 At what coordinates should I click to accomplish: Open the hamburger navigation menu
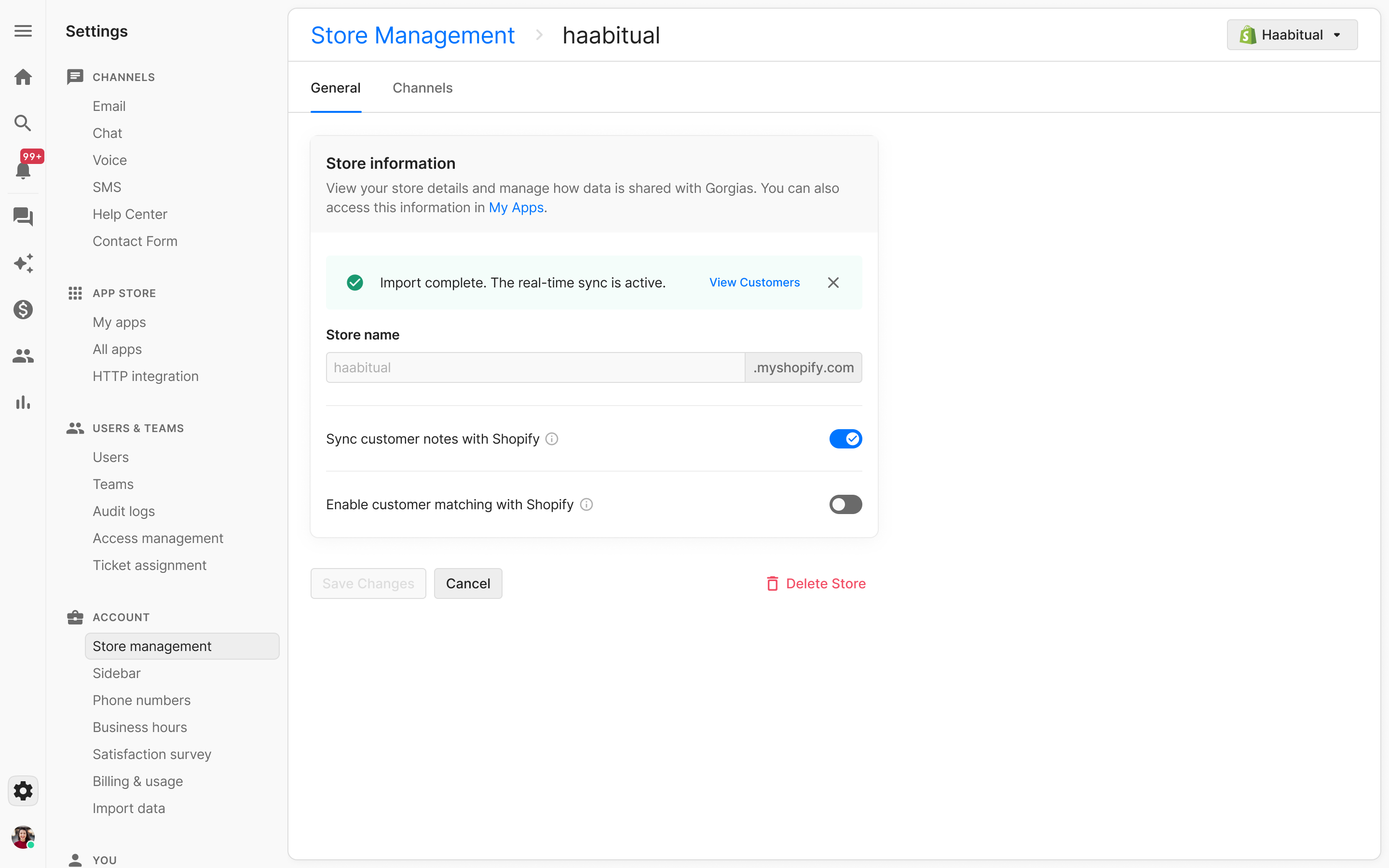click(x=23, y=31)
